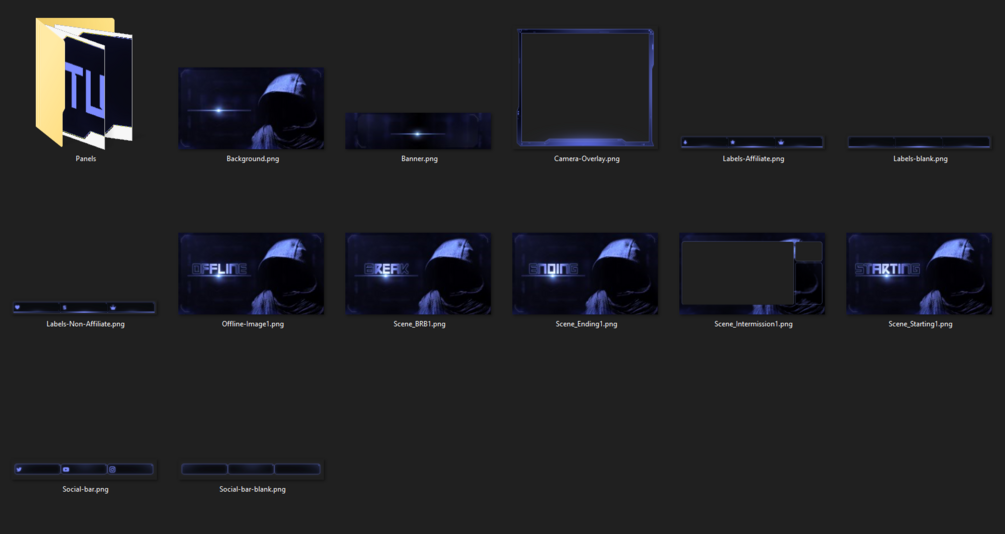Click the "Offline-Image1.png" file name
The height and width of the screenshot is (534, 1005).
coord(253,324)
